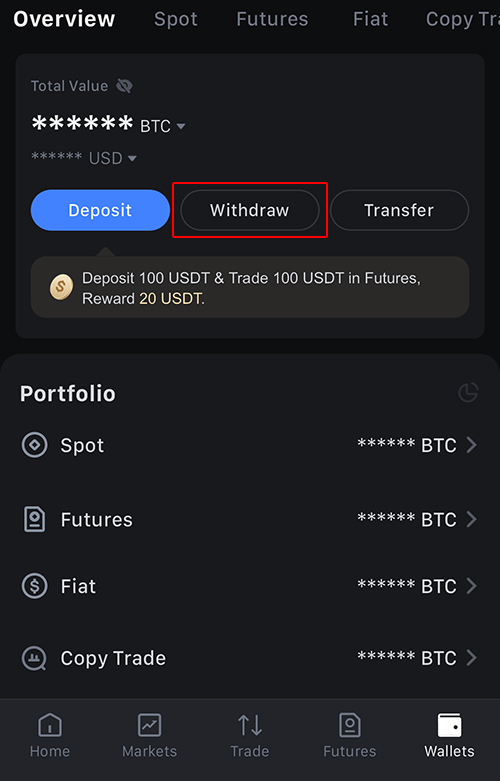Click the Withdraw button

250,210
